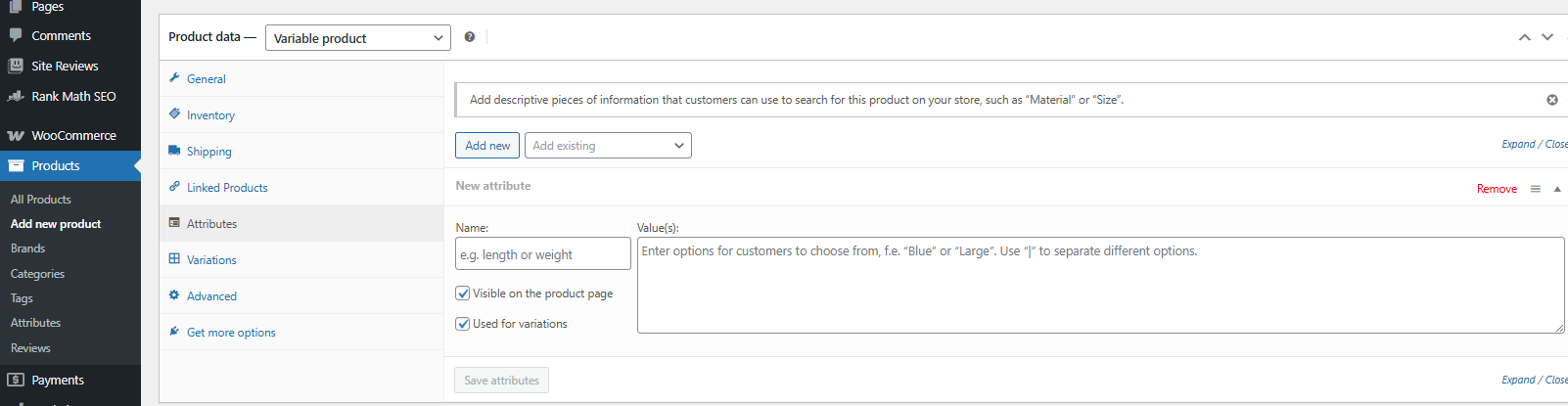Move Product data panel up arrow
This screenshot has width=1568, height=406.
coord(1524,37)
